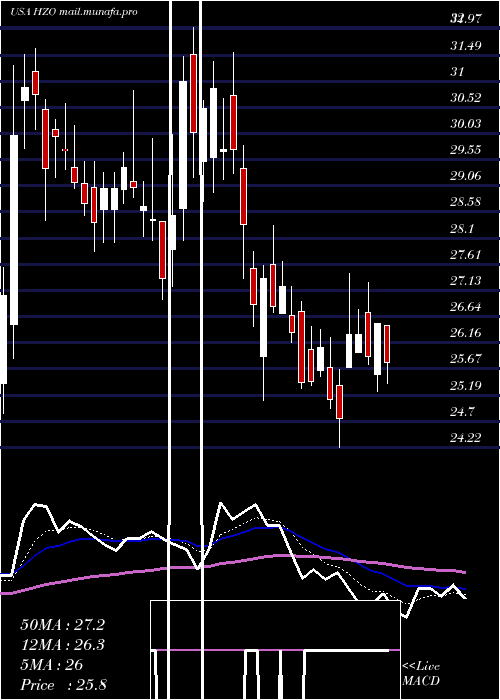Click the USA HZO mail.munafa.pro title text
Screen dimensions: 500x700
pos(74,12)
